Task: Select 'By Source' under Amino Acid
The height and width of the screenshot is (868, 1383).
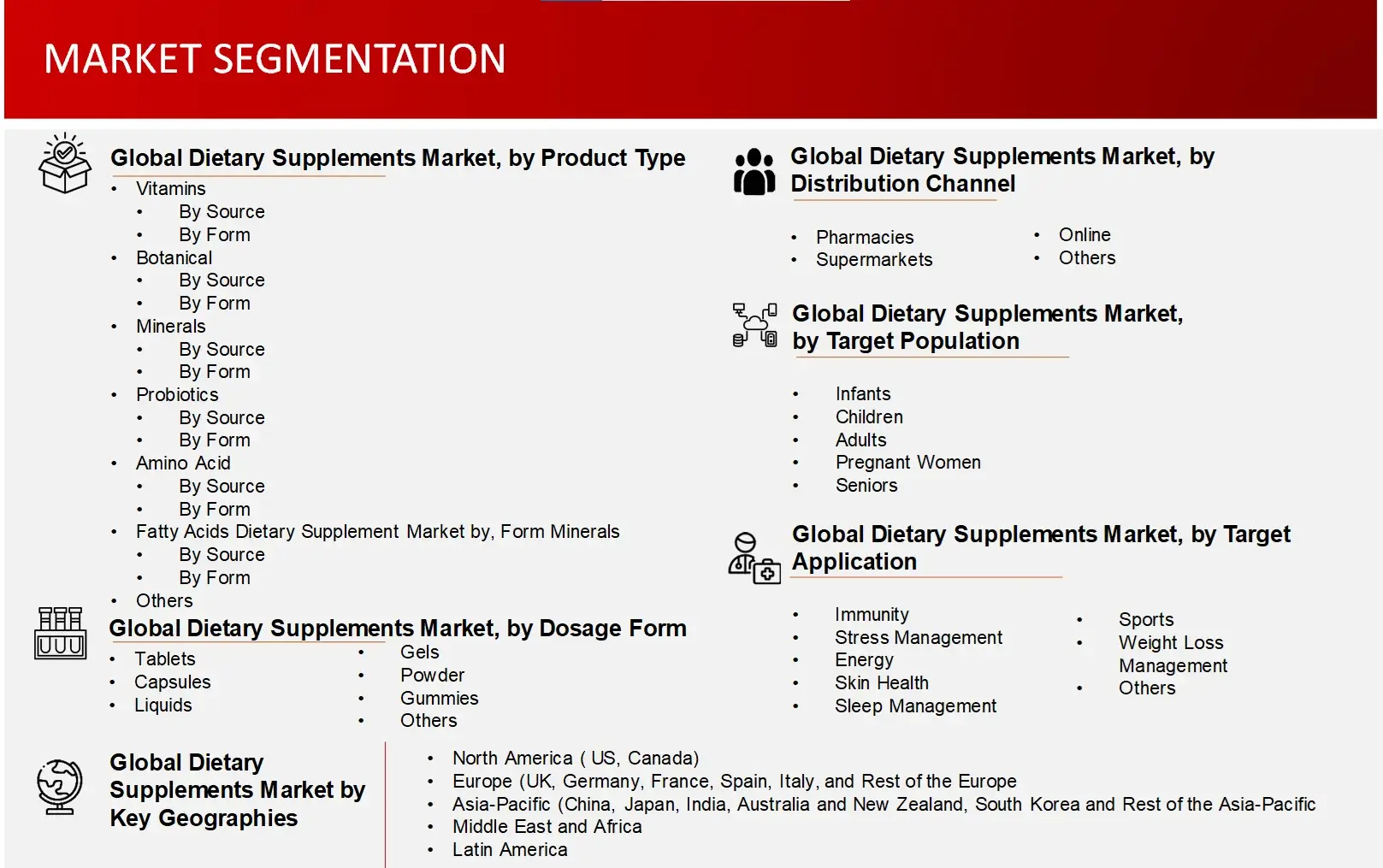Action: pyautogui.click(x=222, y=487)
